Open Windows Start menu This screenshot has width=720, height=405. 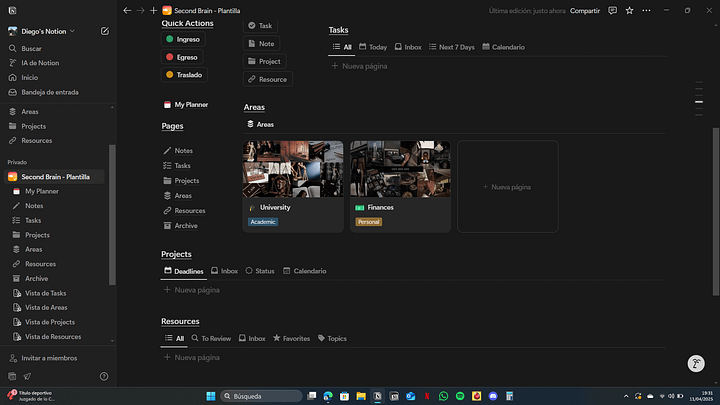(211, 396)
